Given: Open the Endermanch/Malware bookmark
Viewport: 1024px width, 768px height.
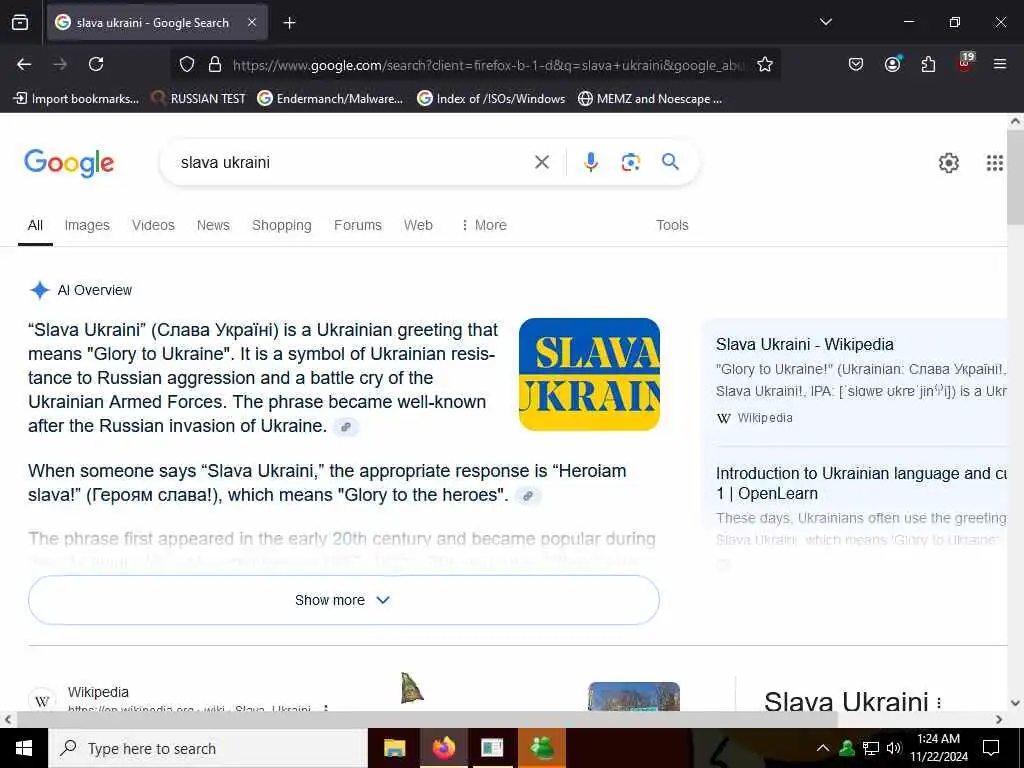Looking at the screenshot, I should [x=330, y=99].
